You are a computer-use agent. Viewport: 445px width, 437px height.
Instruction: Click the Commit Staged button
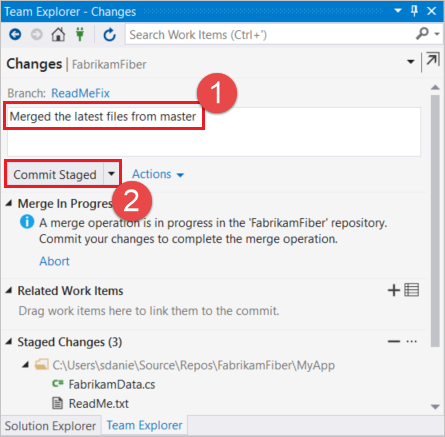[55, 174]
